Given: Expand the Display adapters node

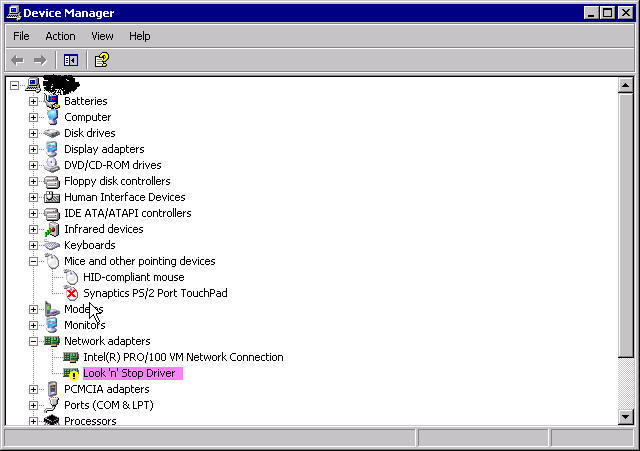Looking at the screenshot, I should (33, 149).
